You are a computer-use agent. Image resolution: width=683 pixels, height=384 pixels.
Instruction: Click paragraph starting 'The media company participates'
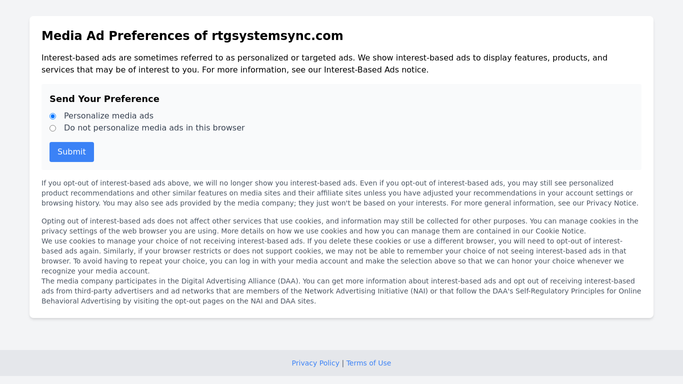point(342,291)
